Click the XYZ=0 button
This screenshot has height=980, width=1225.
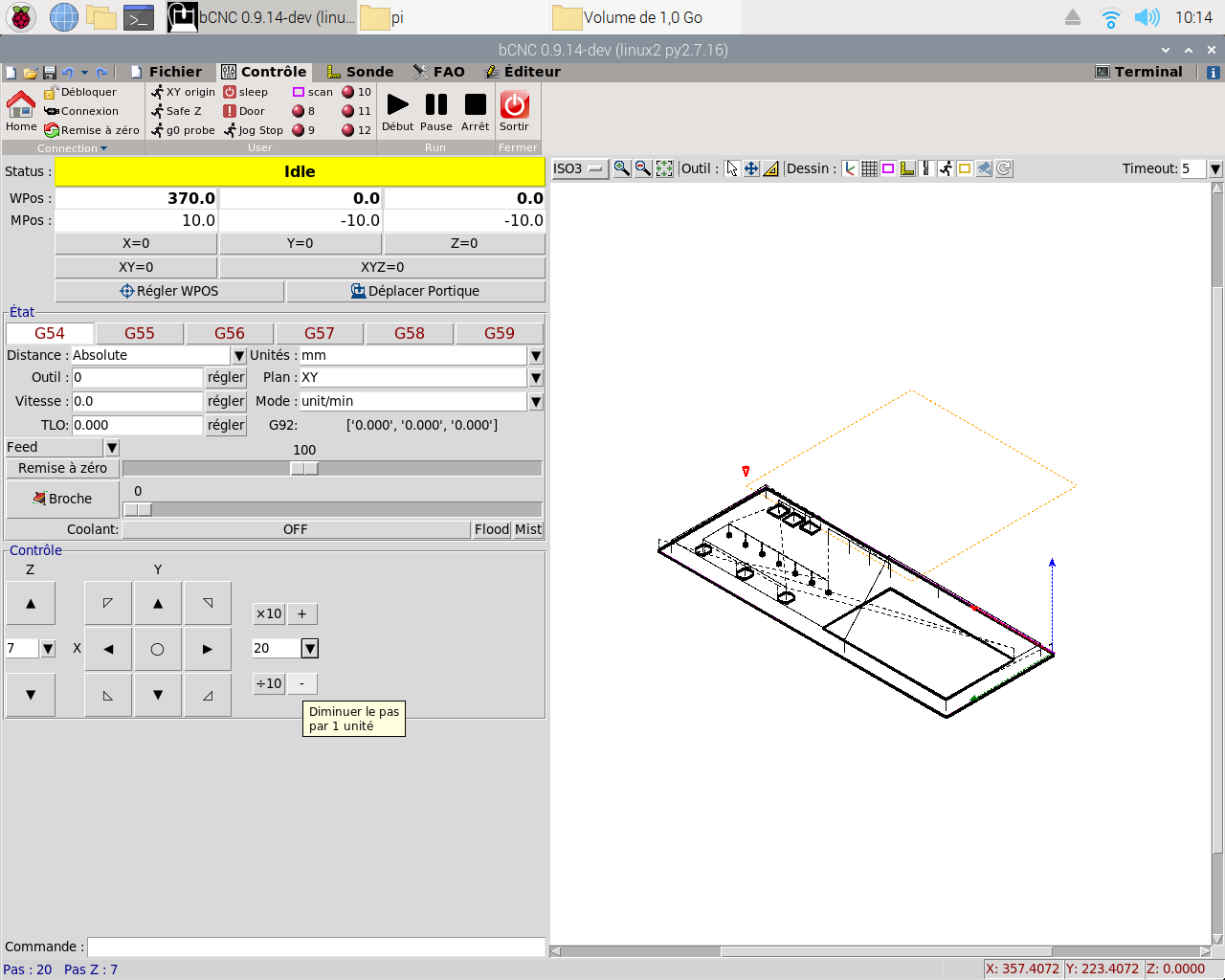[x=383, y=267]
